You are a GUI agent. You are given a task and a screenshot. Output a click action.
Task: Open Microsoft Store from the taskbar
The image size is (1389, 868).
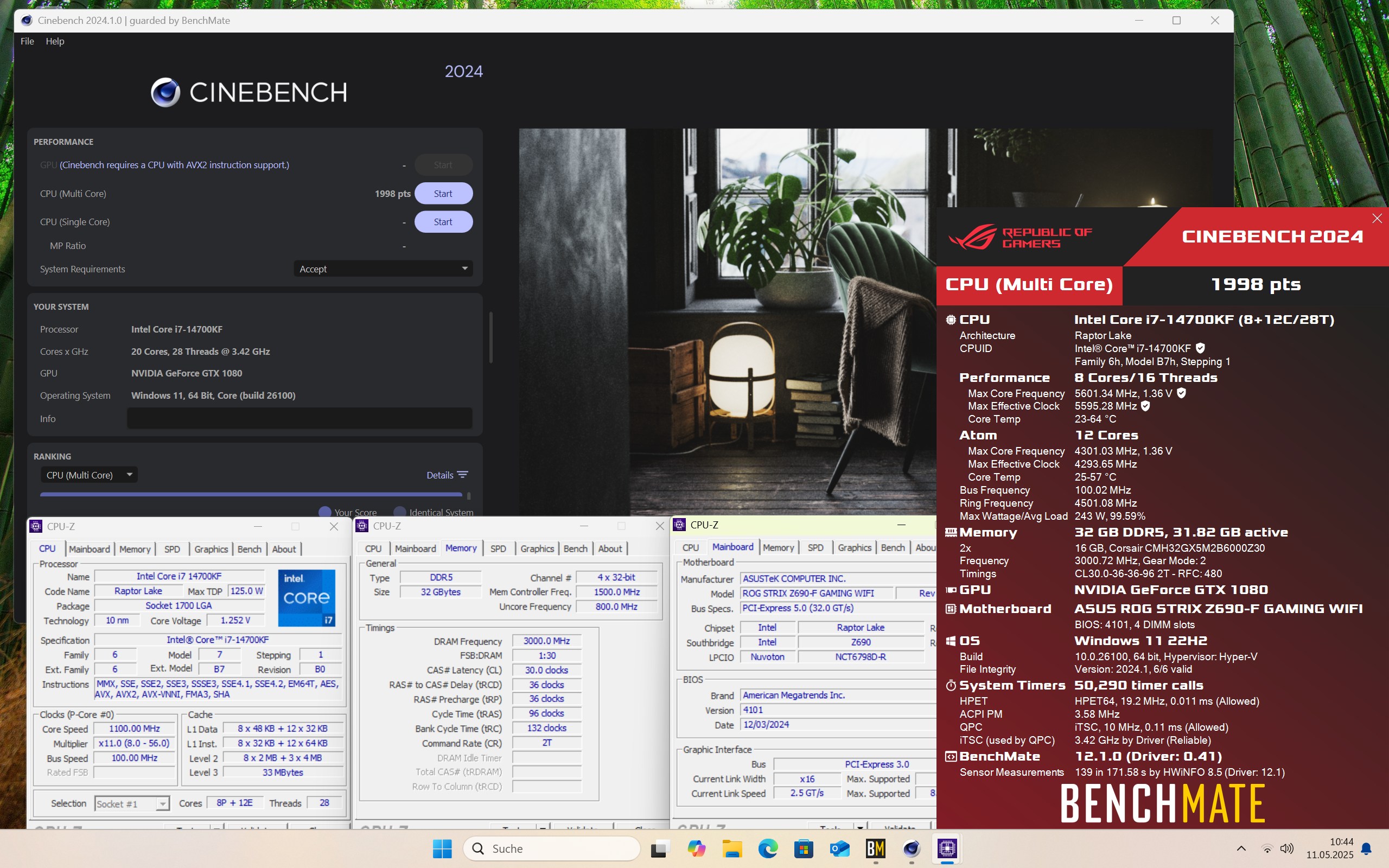click(x=804, y=848)
